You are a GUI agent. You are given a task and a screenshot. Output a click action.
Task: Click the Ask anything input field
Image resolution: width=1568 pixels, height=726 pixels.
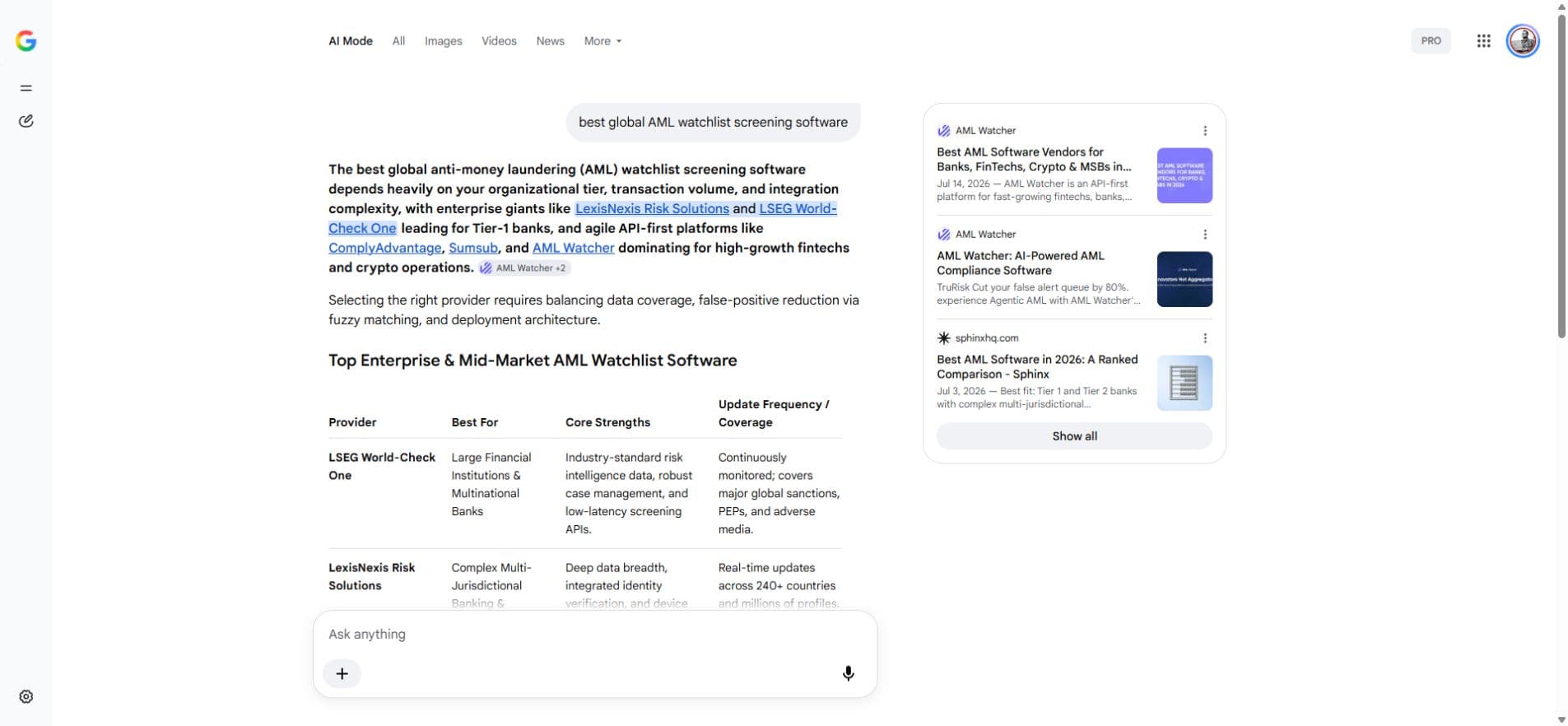[594, 634]
